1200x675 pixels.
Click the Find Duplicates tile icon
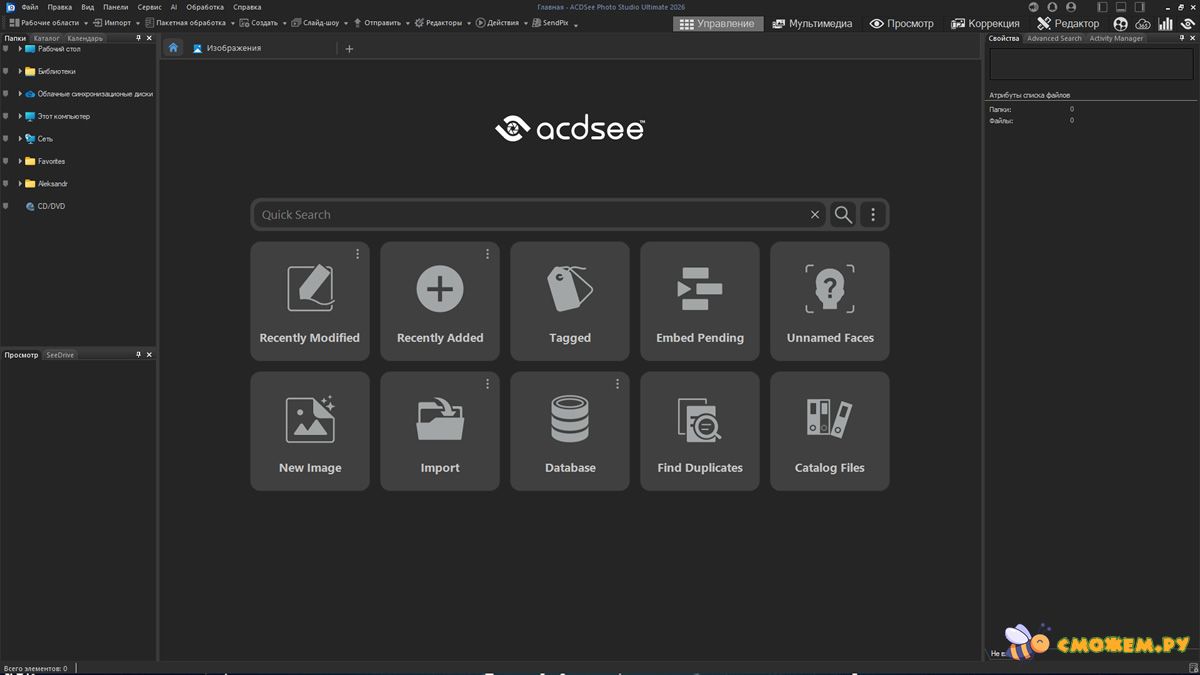coord(699,420)
